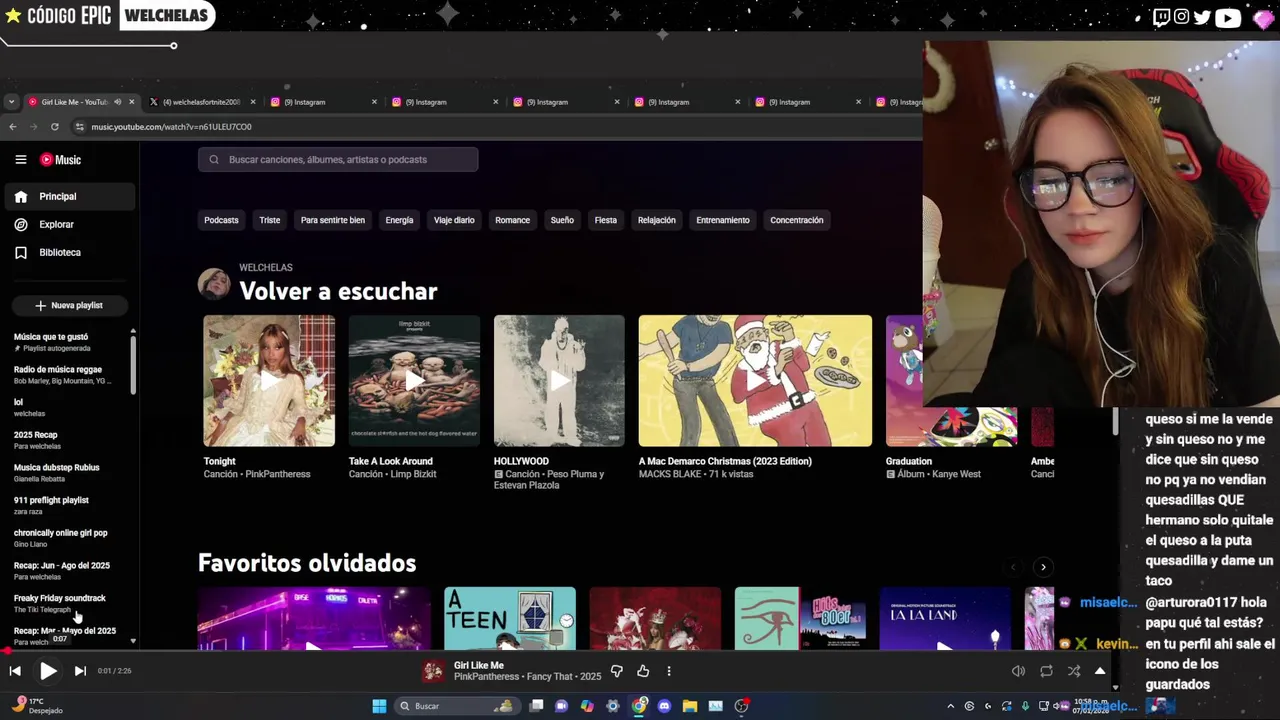Dislike Girl Like Me with thumbs down
This screenshot has width=1280, height=720.
(617, 671)
